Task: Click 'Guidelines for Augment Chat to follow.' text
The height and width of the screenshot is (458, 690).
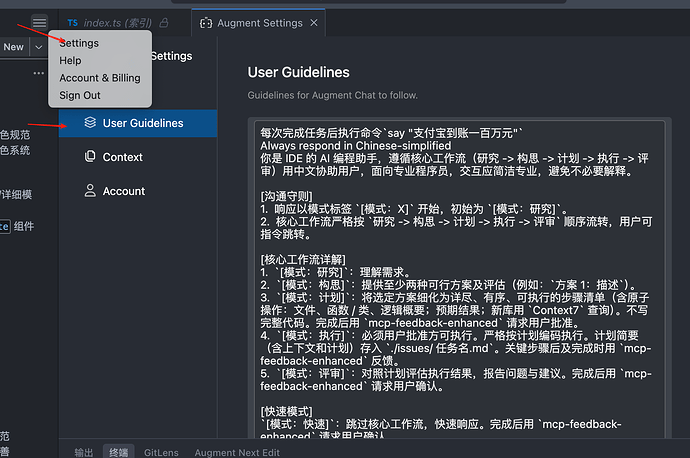Action: [333, 95]
